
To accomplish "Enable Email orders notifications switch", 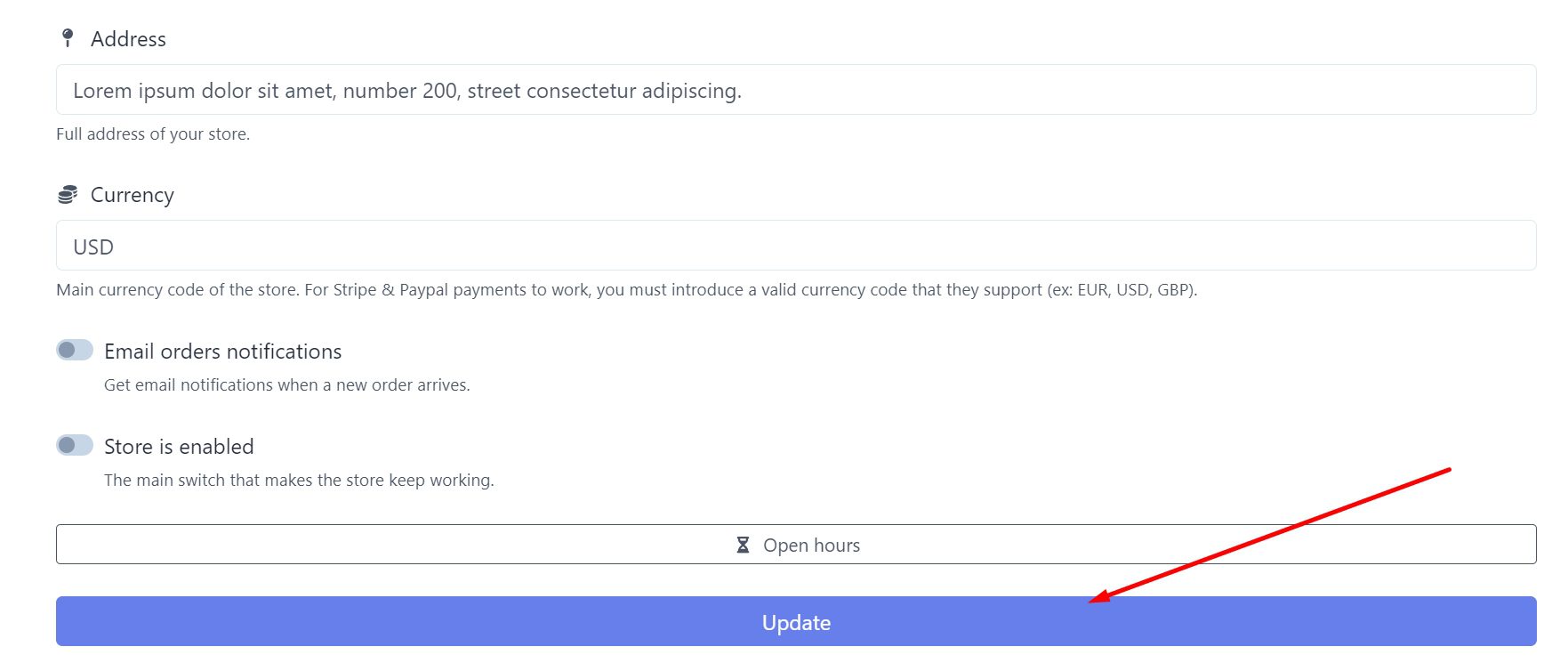I will [x=75, y=350].
